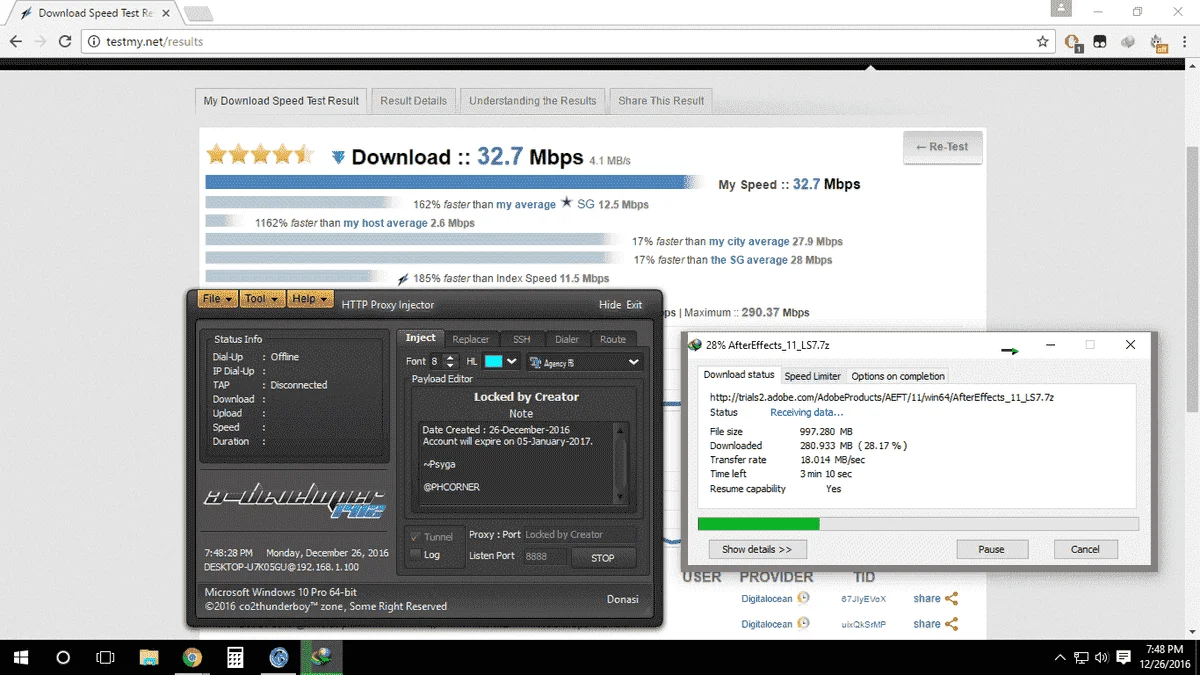Open Calculator from the taskbar

[235, 658]
